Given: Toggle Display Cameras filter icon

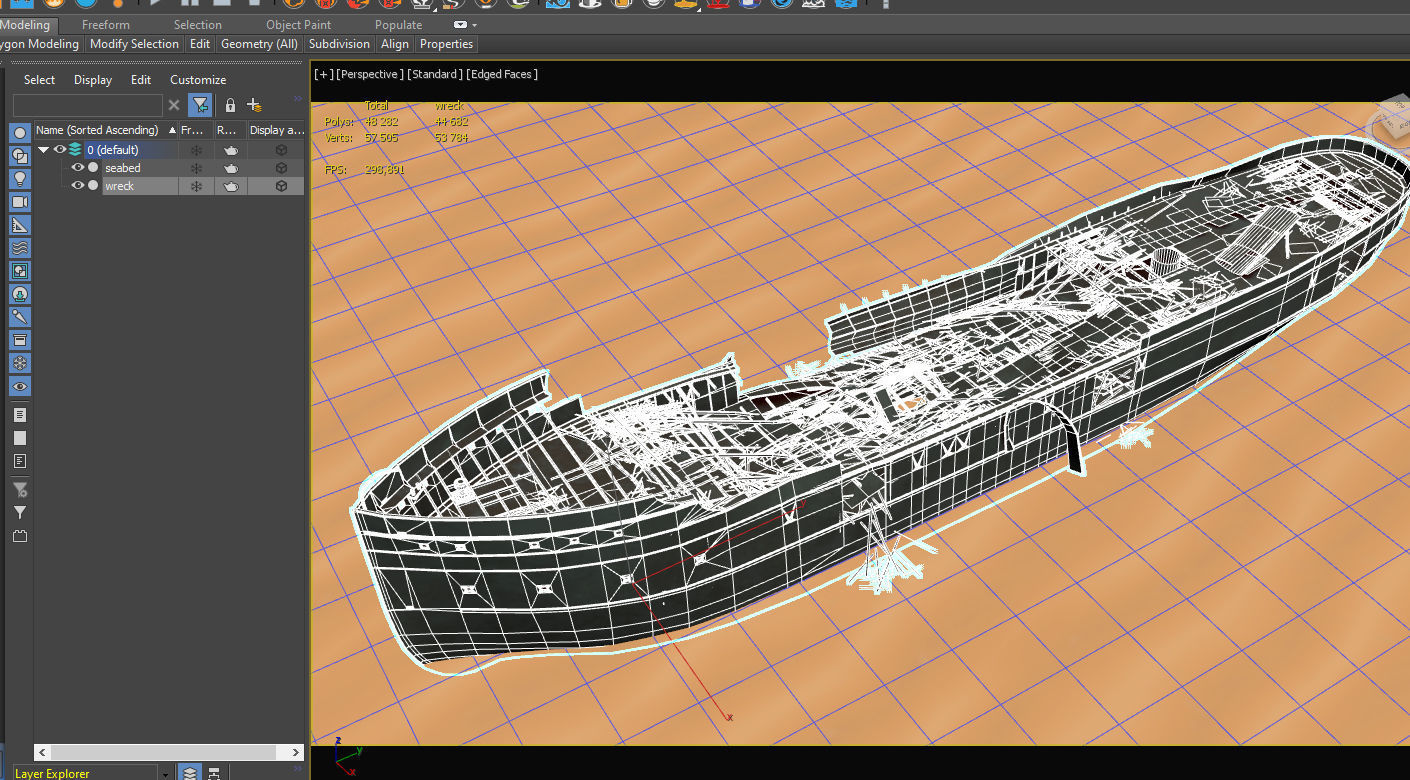Looking at the screenshot, I should click(20, 202).
